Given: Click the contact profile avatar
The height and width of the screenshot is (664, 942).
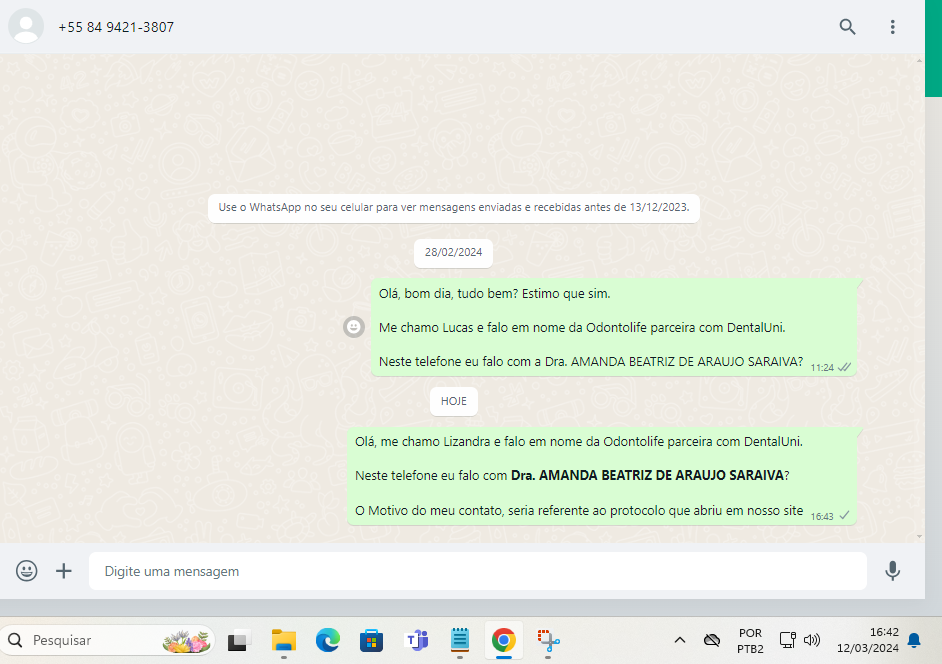Looking at the screenshot, I should (x=26, y=27).
